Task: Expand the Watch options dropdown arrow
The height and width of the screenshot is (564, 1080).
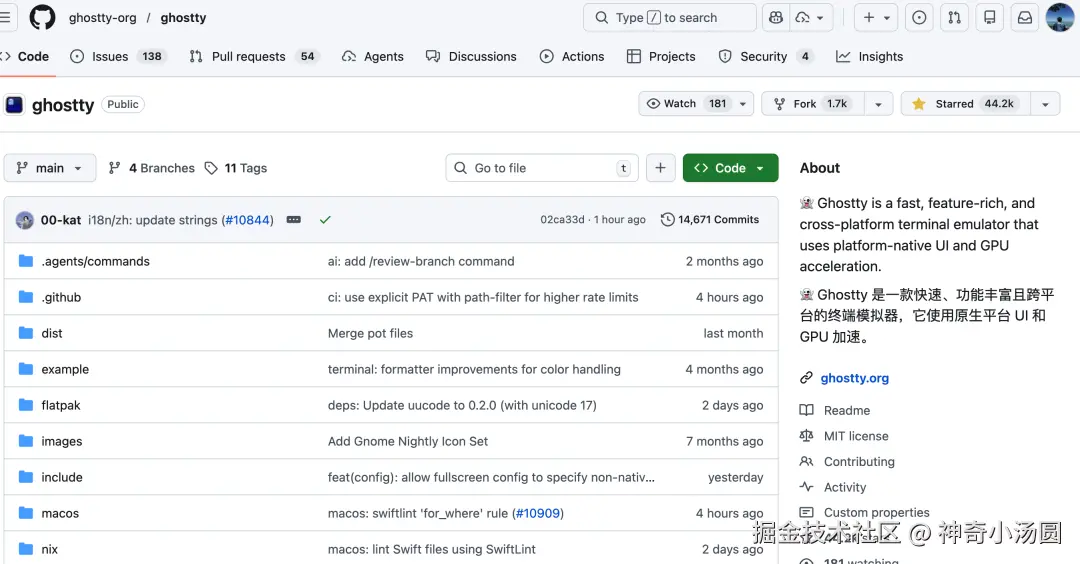Action: pyautogui.click(x=742, y=104)
